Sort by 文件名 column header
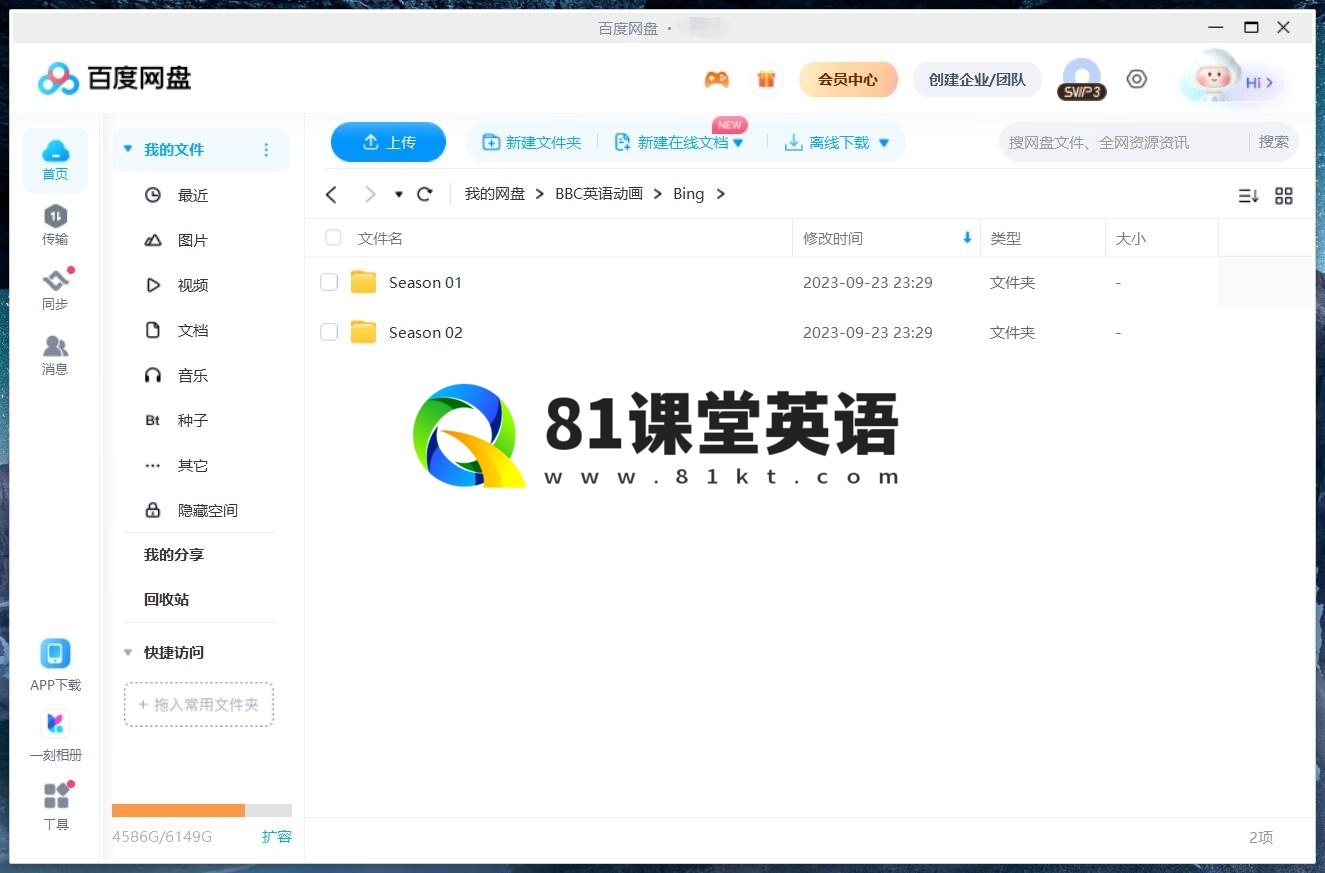Viewport: 1325px width, 873px height. 380,238
